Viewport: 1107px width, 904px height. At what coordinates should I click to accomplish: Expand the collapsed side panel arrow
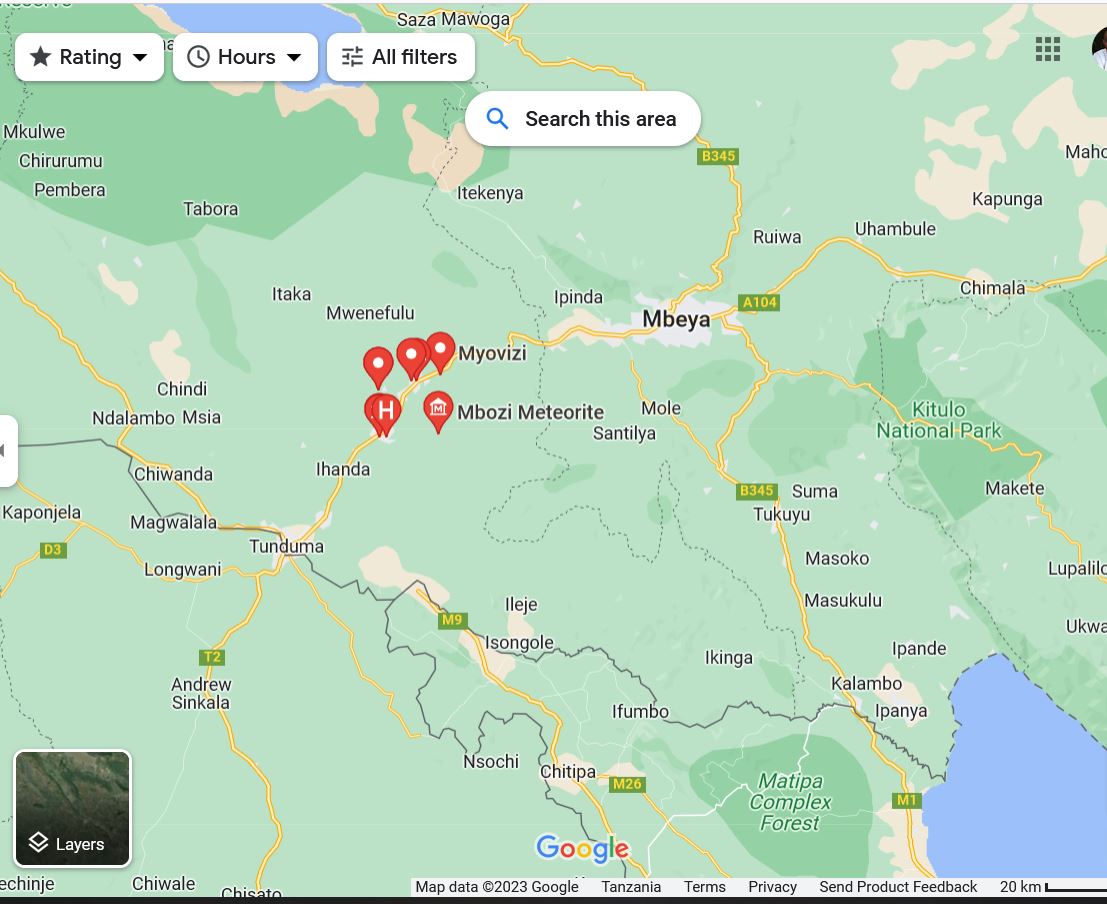5,451
